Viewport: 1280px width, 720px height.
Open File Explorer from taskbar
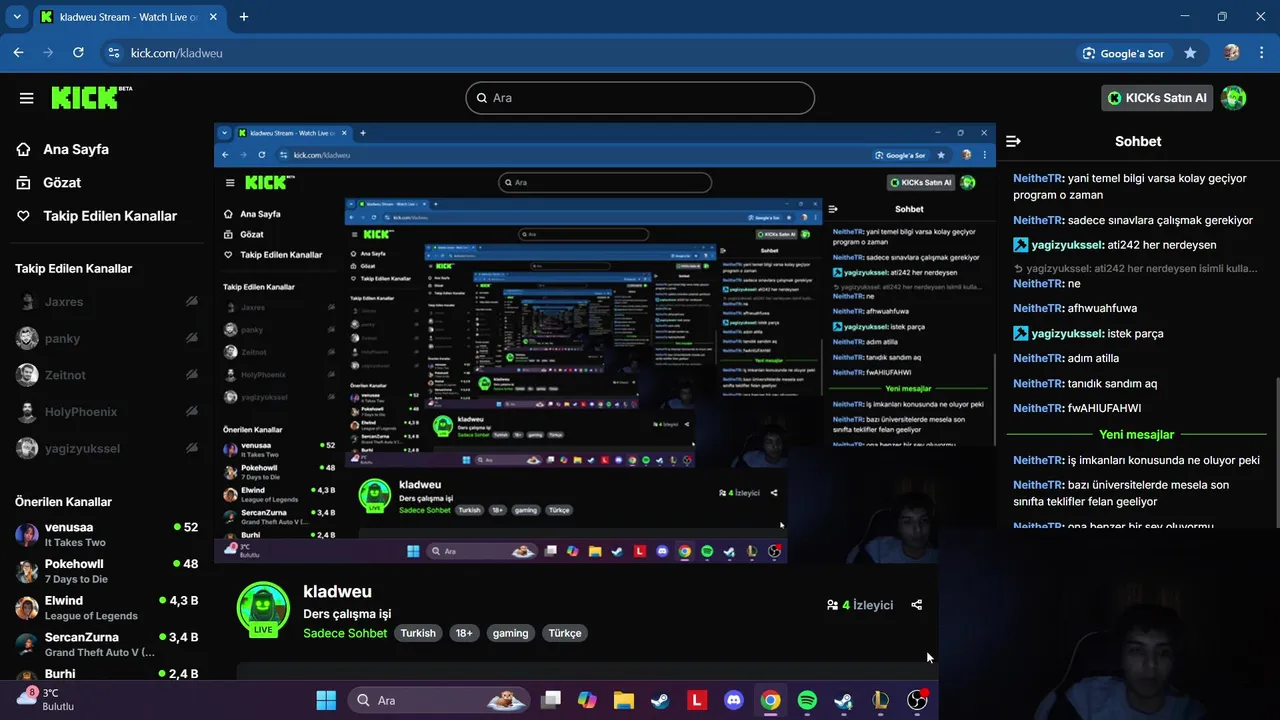click(624, 700)
